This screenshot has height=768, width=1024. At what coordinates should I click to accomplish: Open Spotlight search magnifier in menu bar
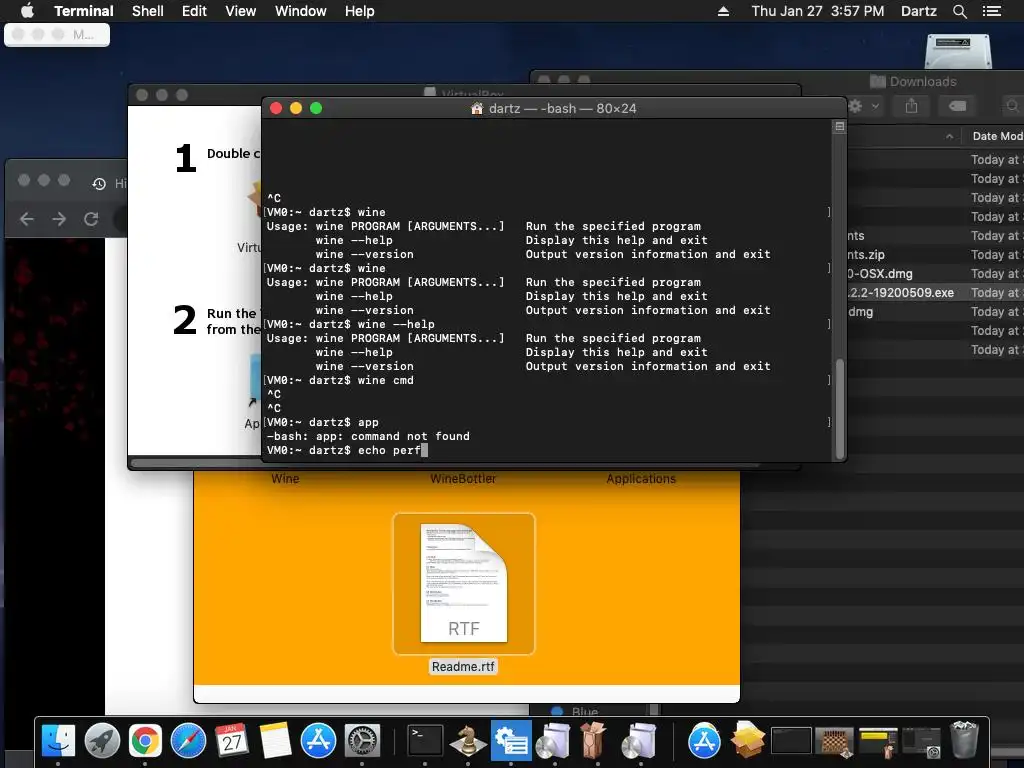(x=959, y=11)
